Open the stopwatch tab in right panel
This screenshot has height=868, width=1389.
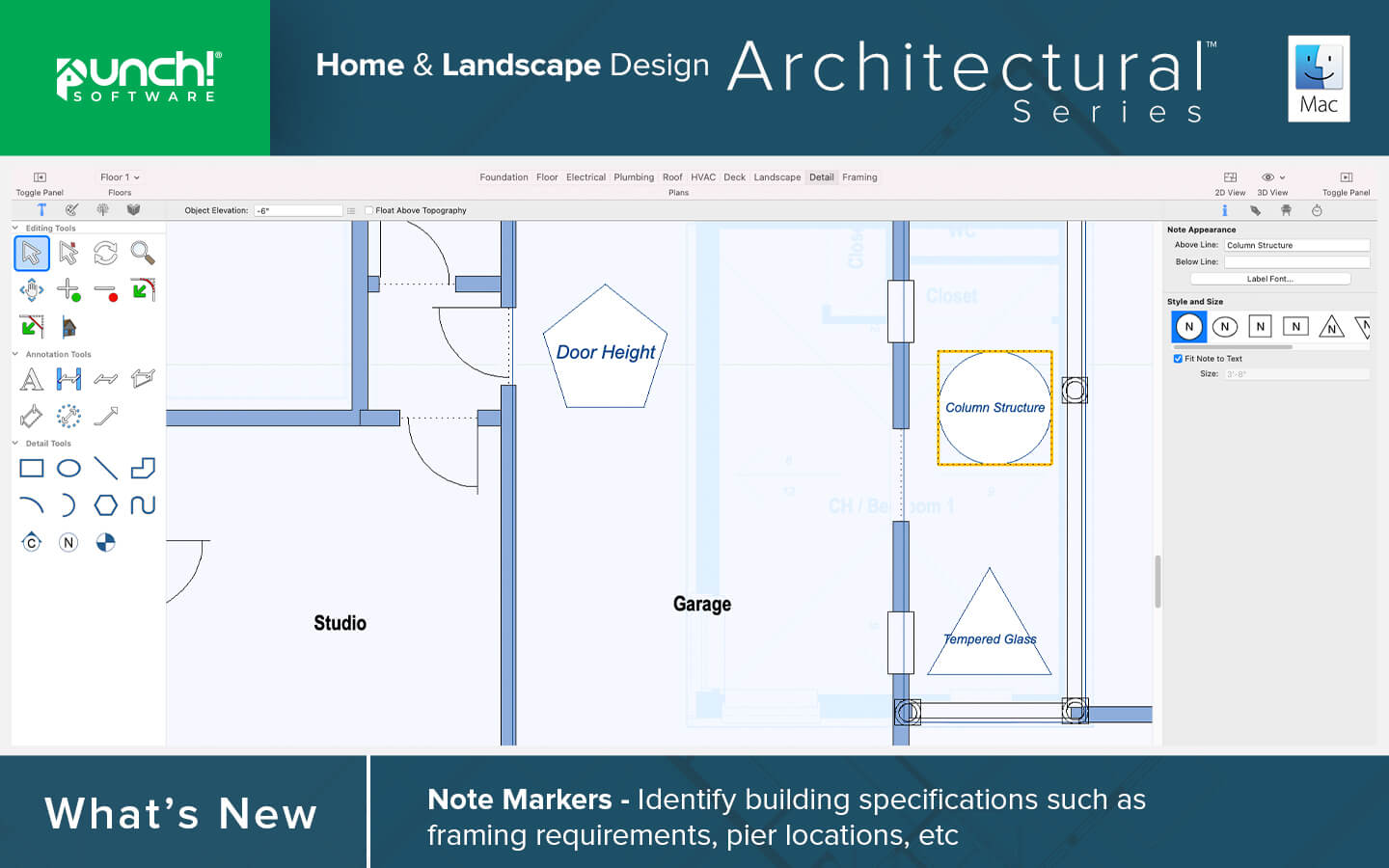click(1317, 210)
